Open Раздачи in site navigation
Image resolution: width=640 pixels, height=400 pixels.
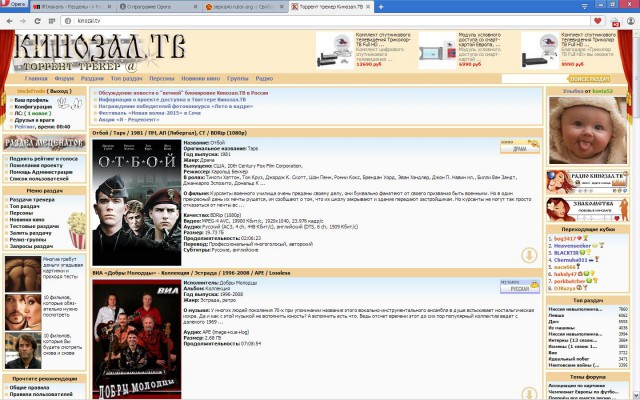click(x=92, y=78)
